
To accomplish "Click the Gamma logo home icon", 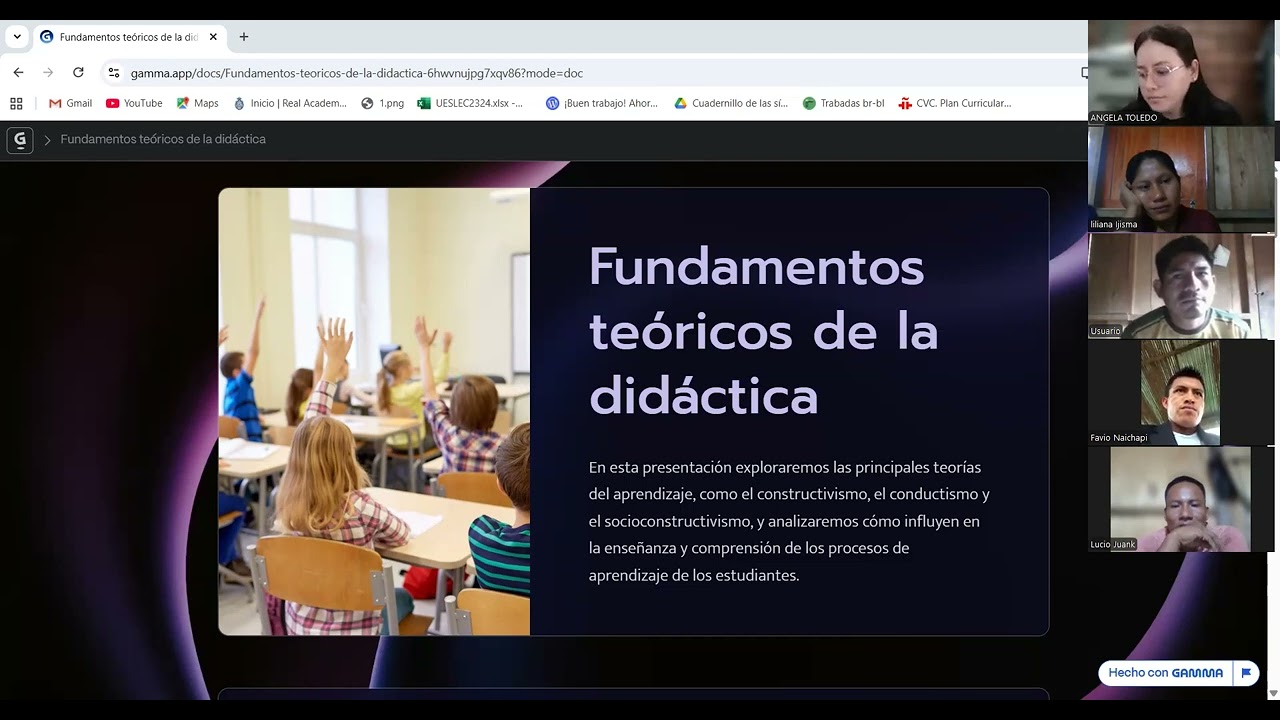I will (20, 140).
